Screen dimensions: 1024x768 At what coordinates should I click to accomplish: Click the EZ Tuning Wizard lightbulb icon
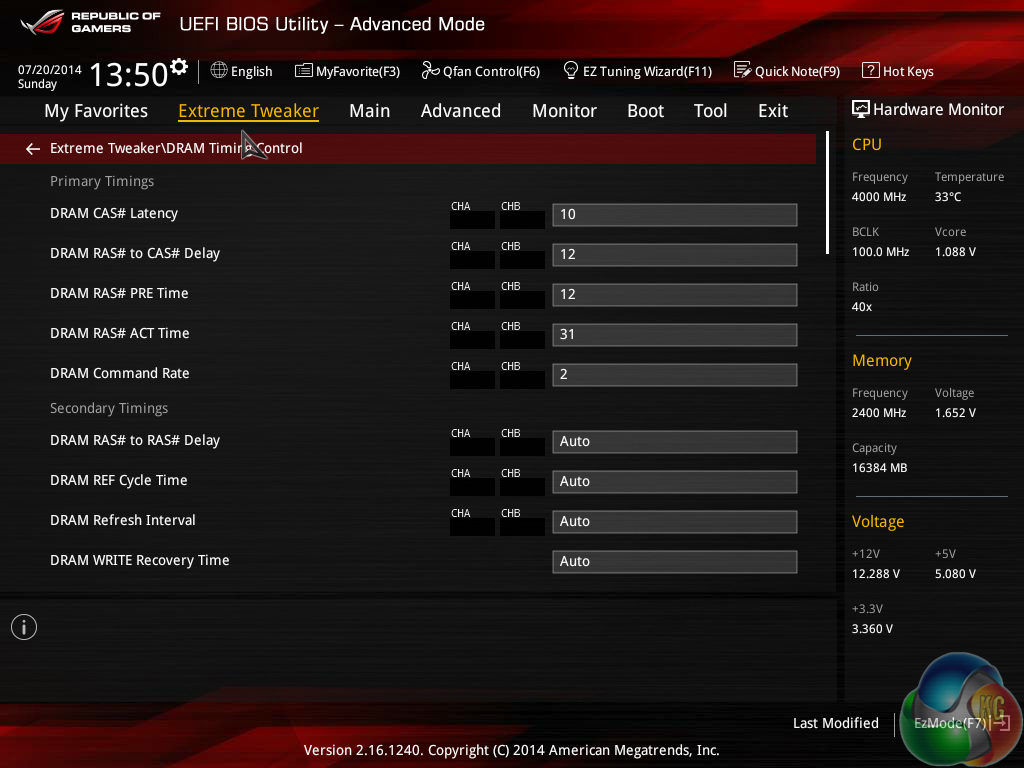570,70
